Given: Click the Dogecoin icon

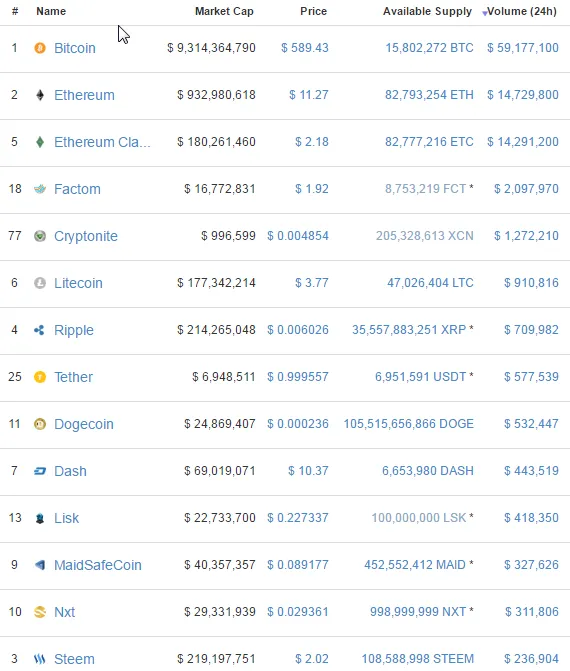Looking at the screenshot, I should point(40,424).
